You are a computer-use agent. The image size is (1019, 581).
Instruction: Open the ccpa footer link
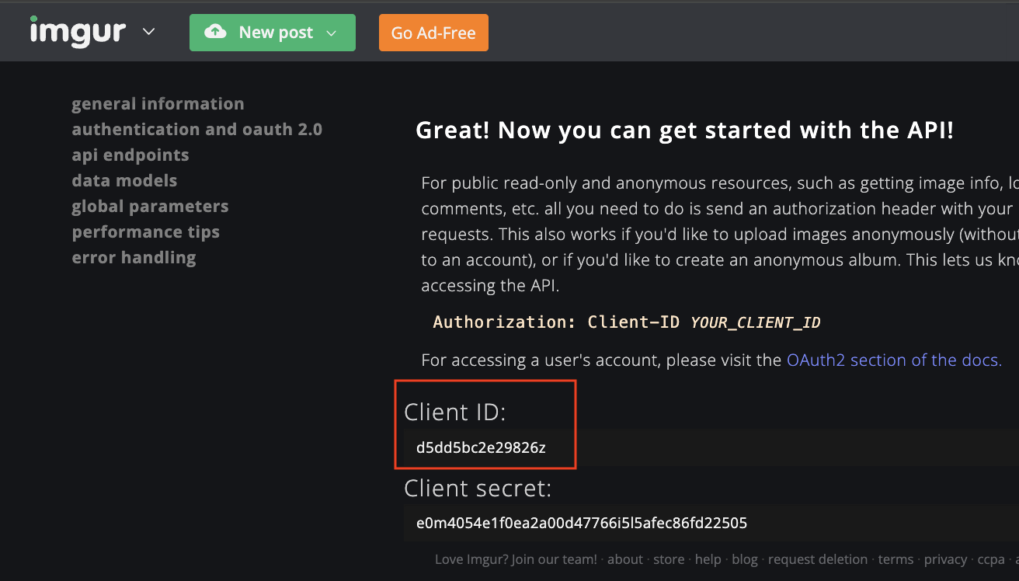991,560
